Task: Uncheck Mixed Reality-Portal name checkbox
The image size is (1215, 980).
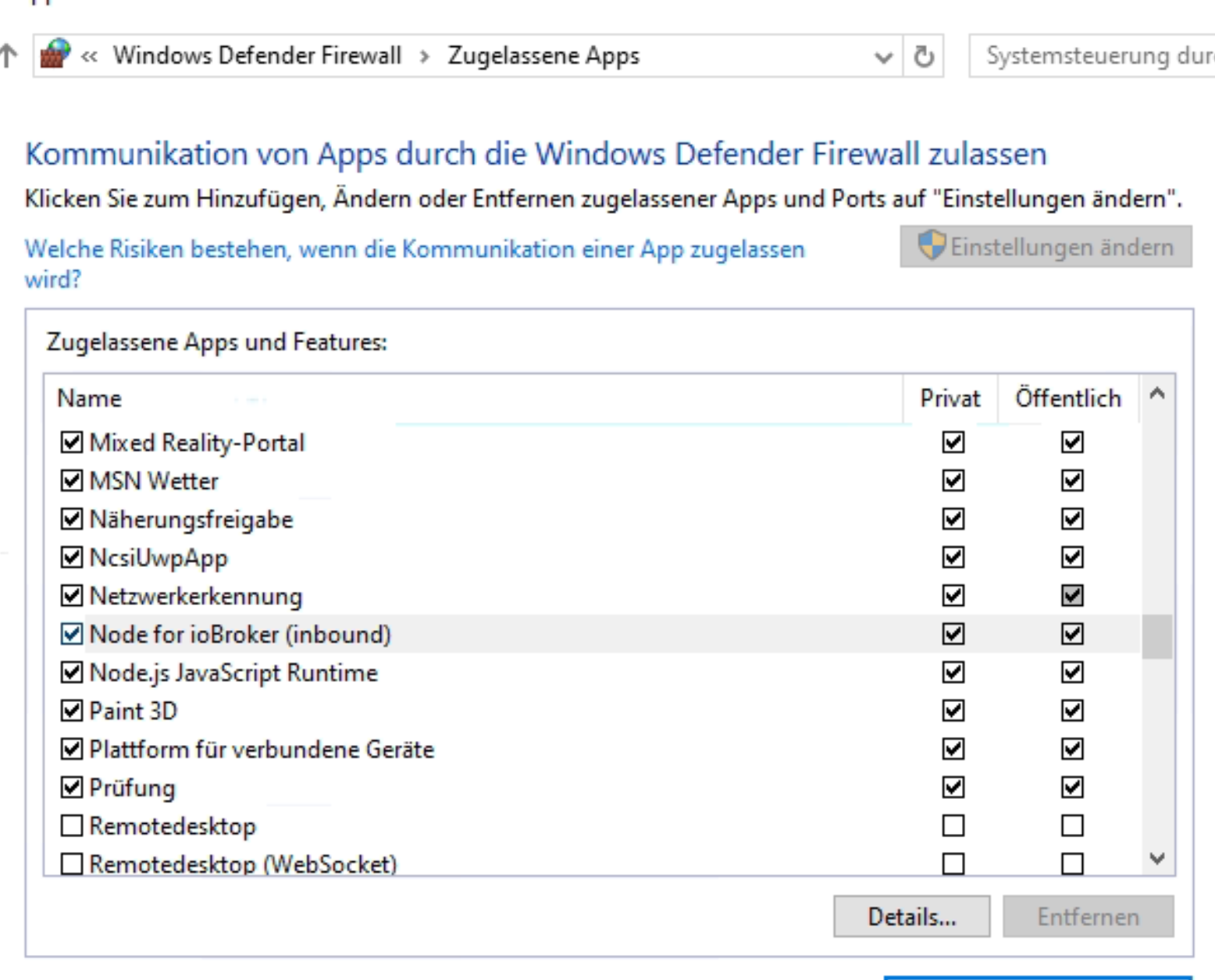Action: [71, 442]
